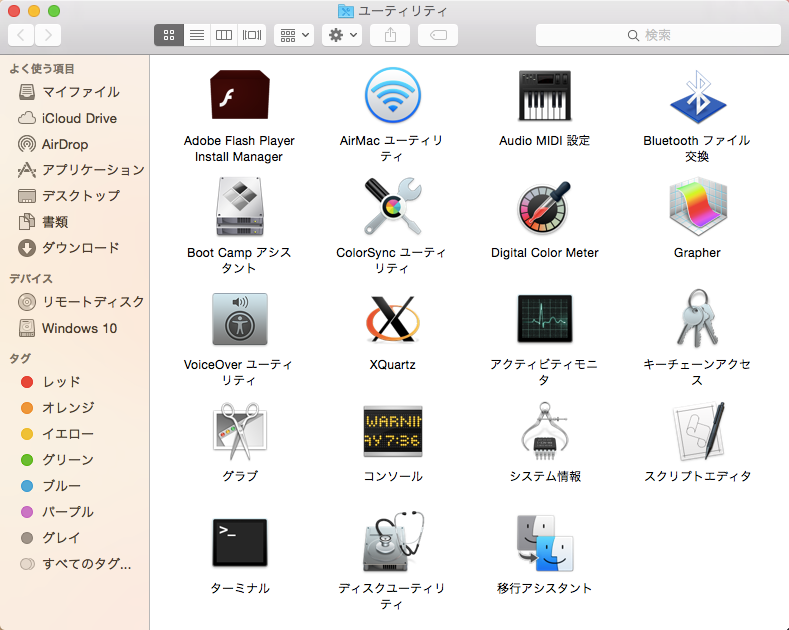Filter by the グレイ tag

pos(74,537)
